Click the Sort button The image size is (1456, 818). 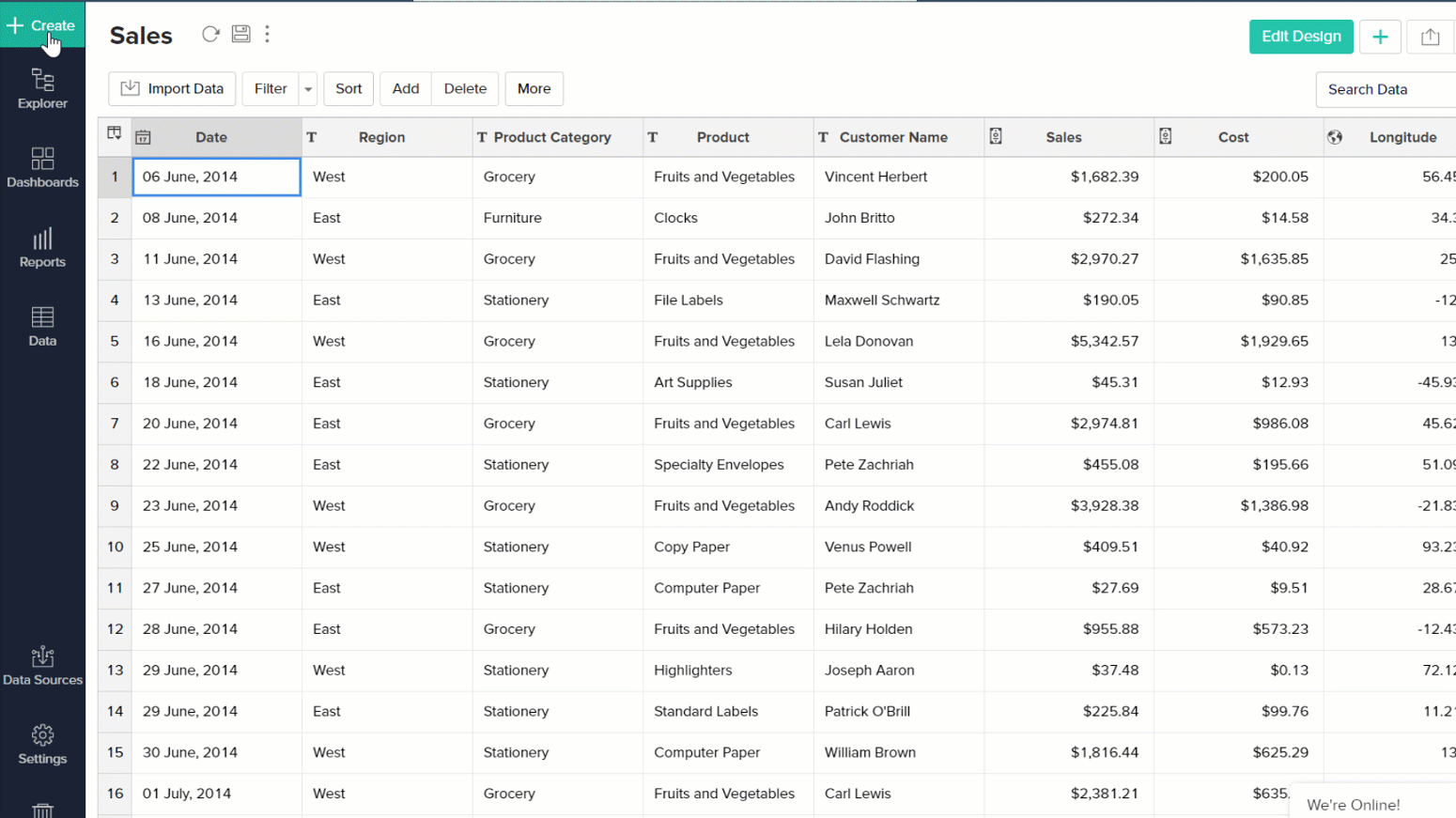coord(349,89)
